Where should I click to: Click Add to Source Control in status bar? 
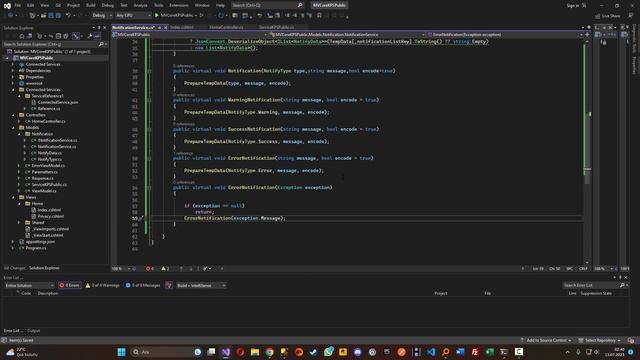[x=547, y=340]
